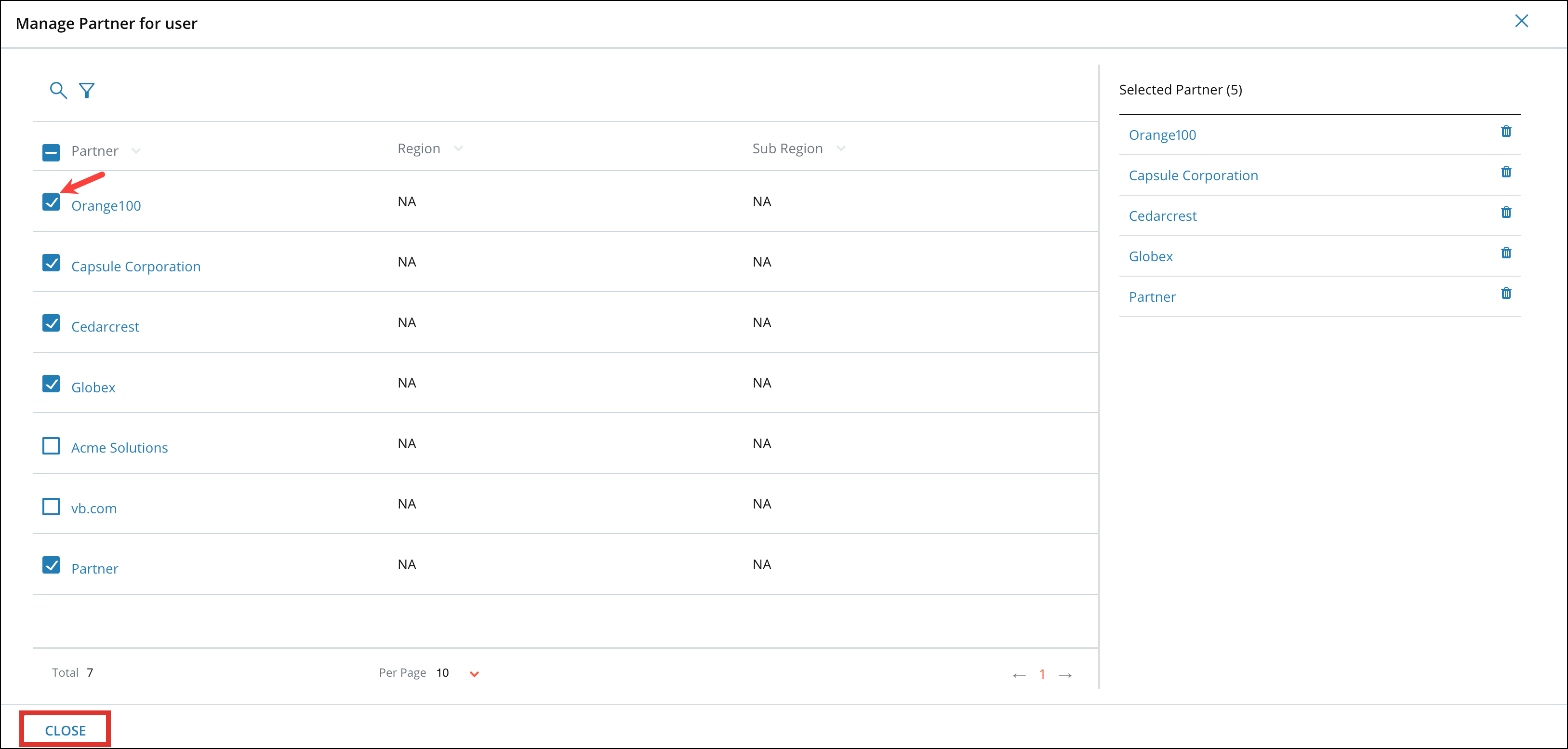1568x749 pixels.
Task: Open the Partner link in the table
Action: click(95, 569)
